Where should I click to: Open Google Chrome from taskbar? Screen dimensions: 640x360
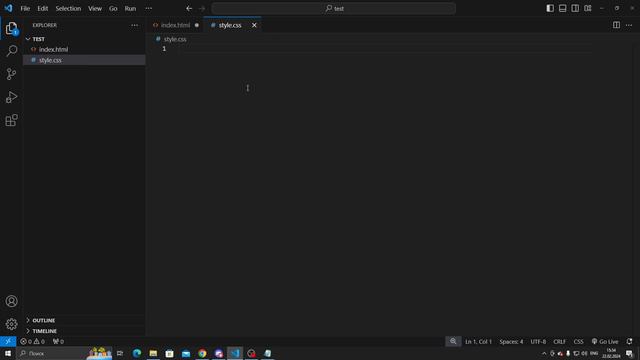point(202,353)
